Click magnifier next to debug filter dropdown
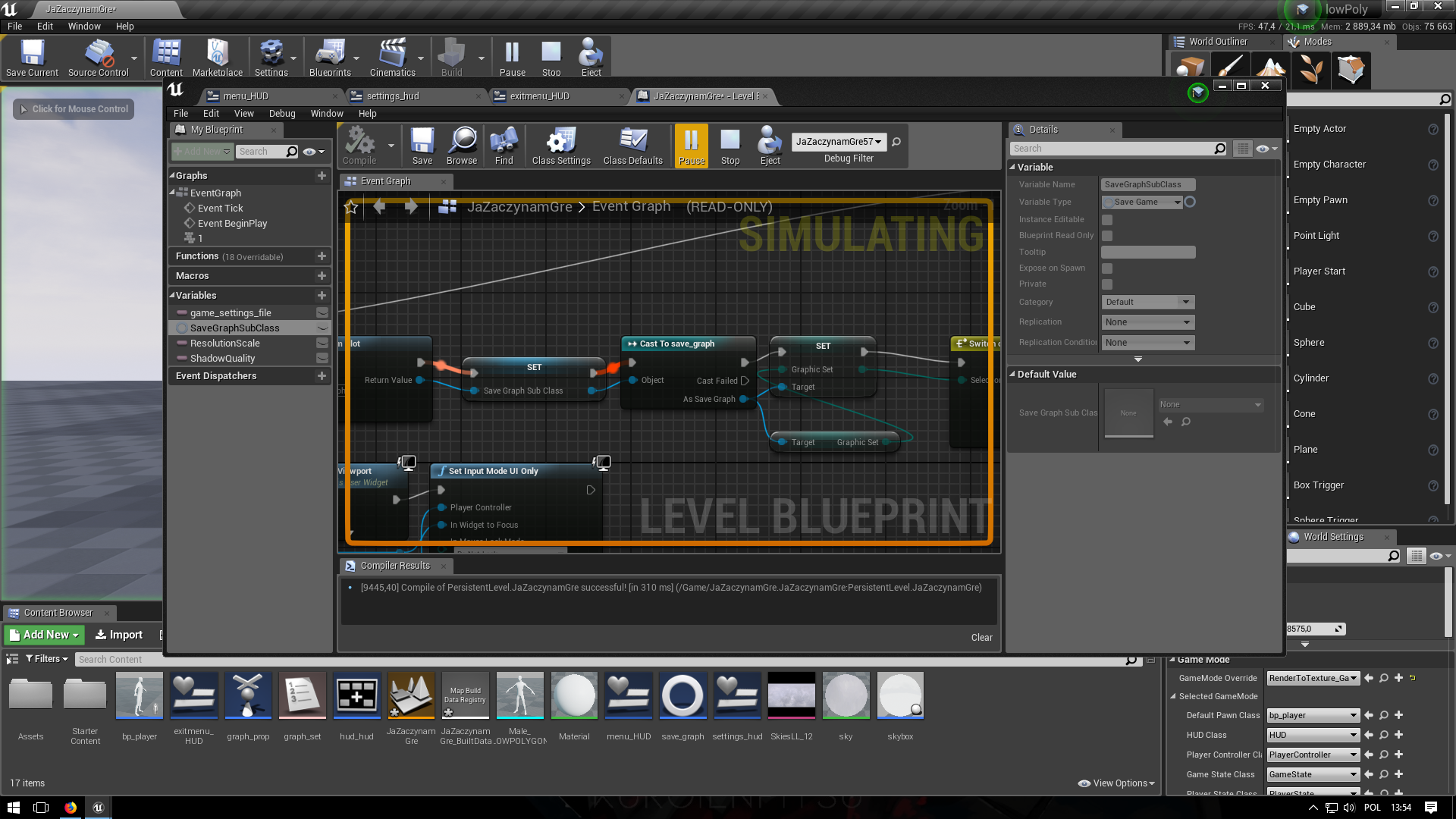Screen dimensions: 1456x819 pyautogui.click(x=896, y=142)
